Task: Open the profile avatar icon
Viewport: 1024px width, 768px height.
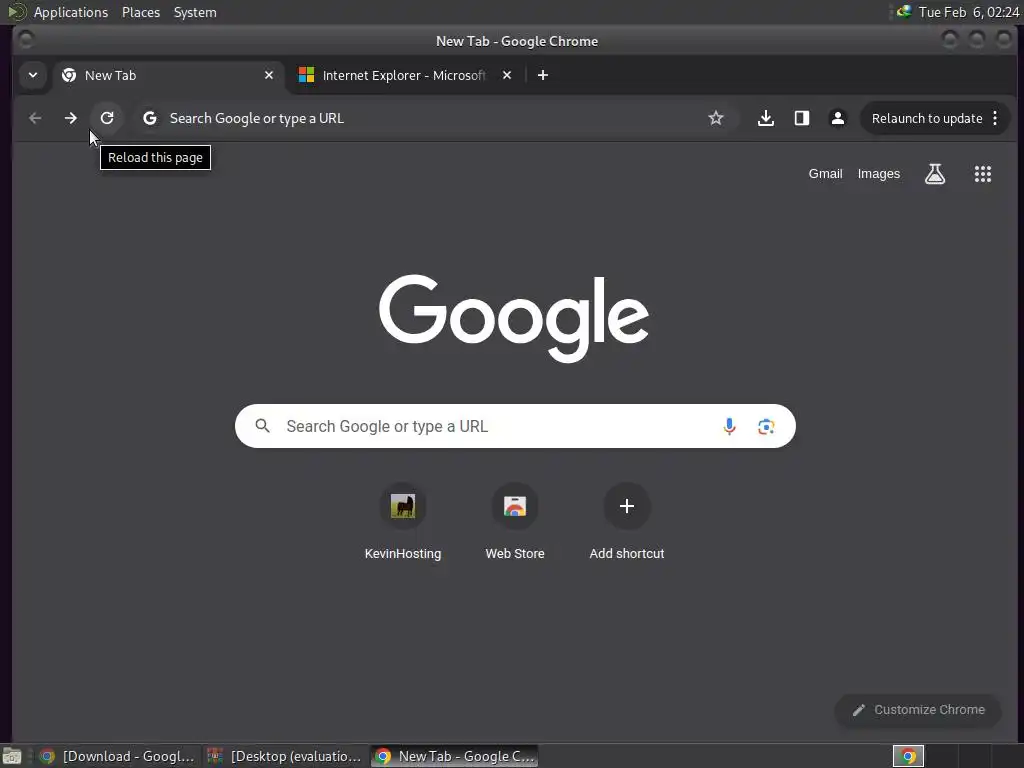Action: (837, 118)
